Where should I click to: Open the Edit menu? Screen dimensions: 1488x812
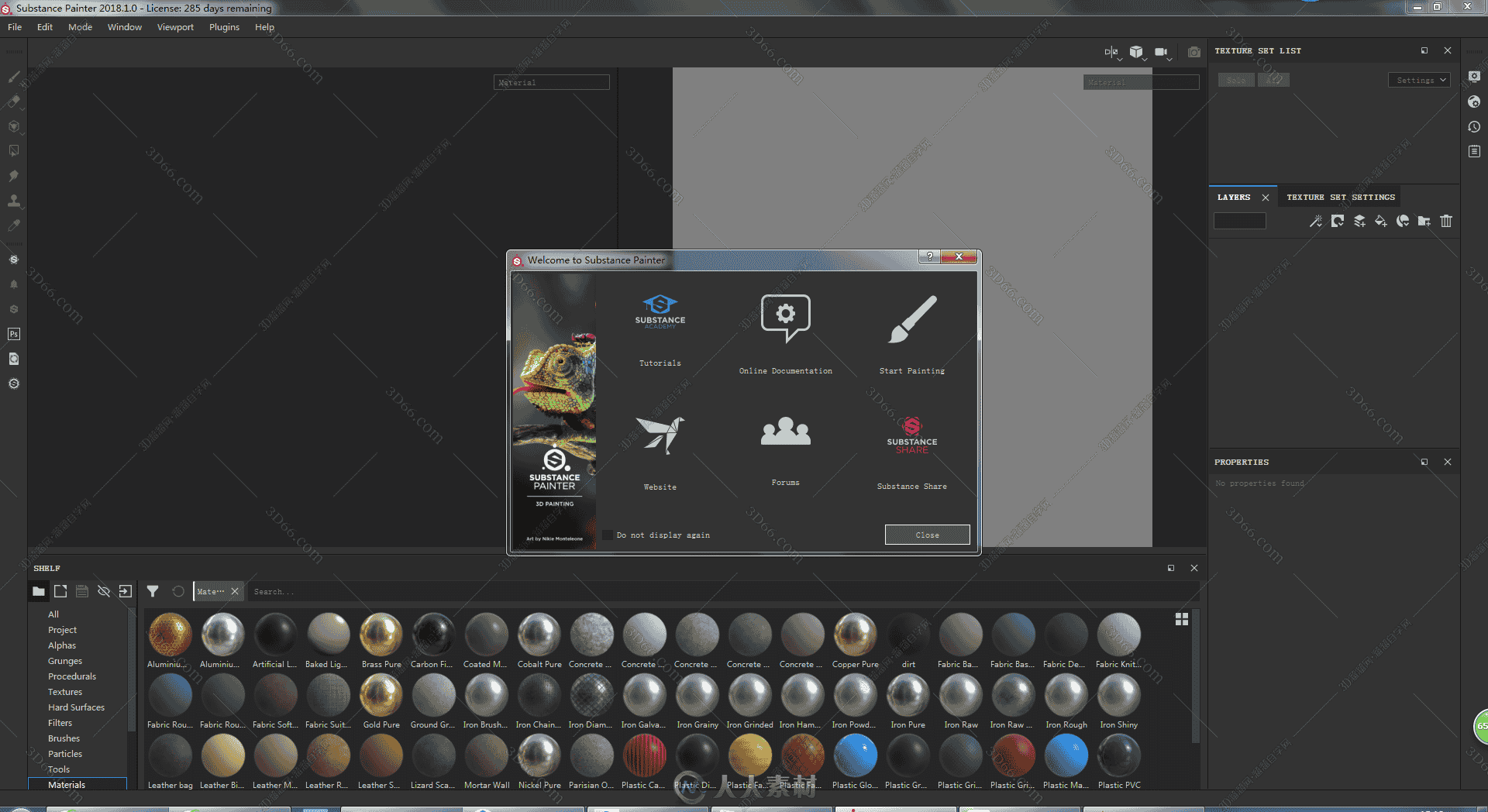pyautogui.click(x=45, y=27)
